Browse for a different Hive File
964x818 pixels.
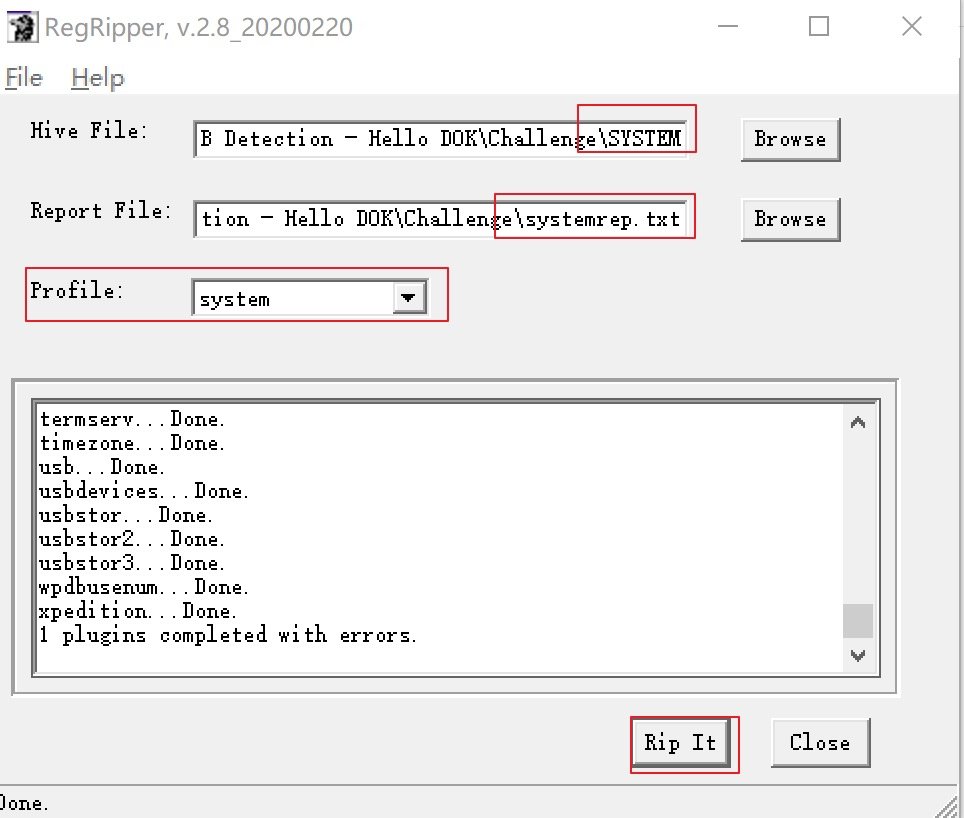click(789, 140)
